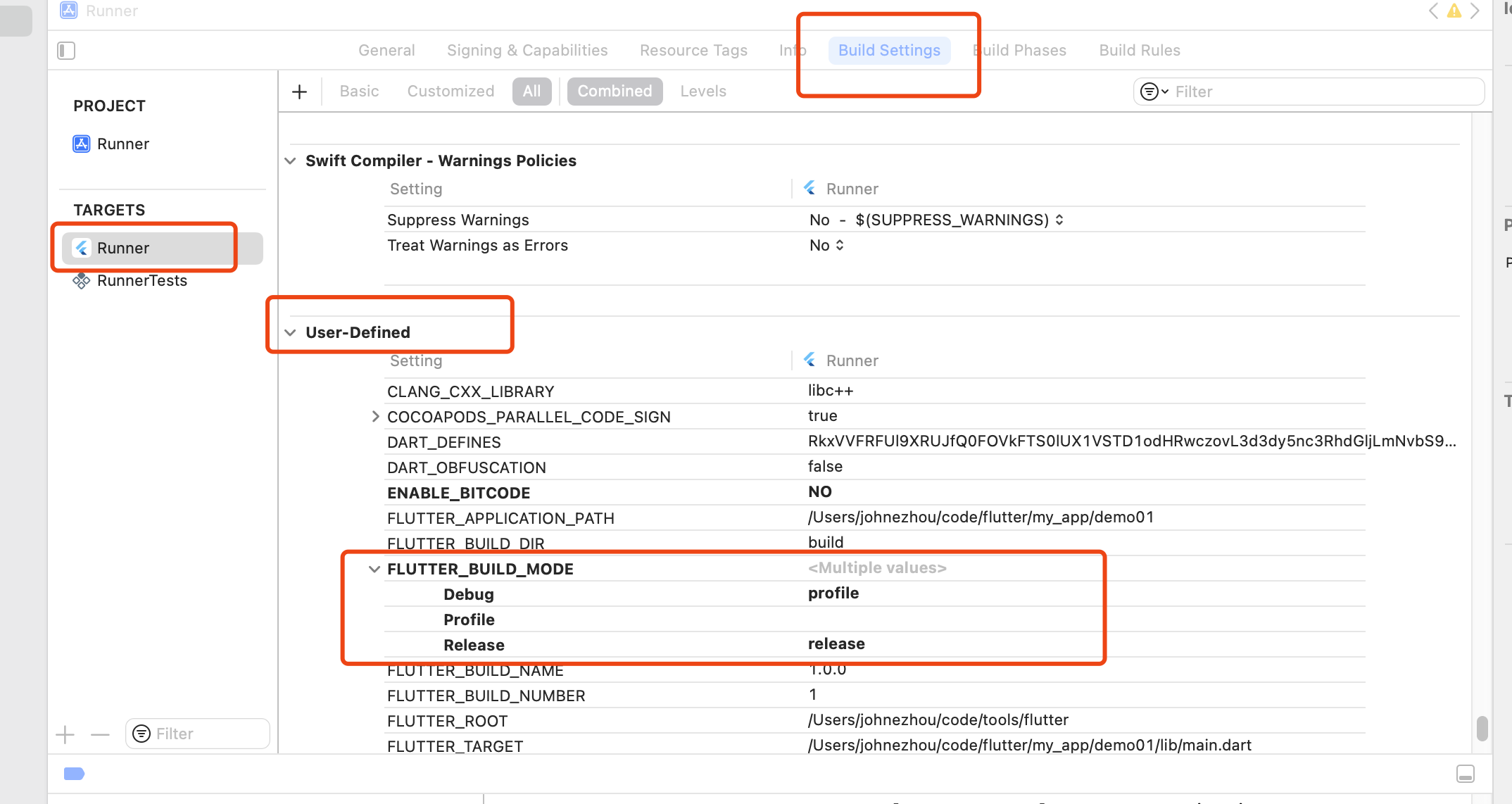Show Basic build settings
The height and width of the screenshot is (804, 1512).
359,91
